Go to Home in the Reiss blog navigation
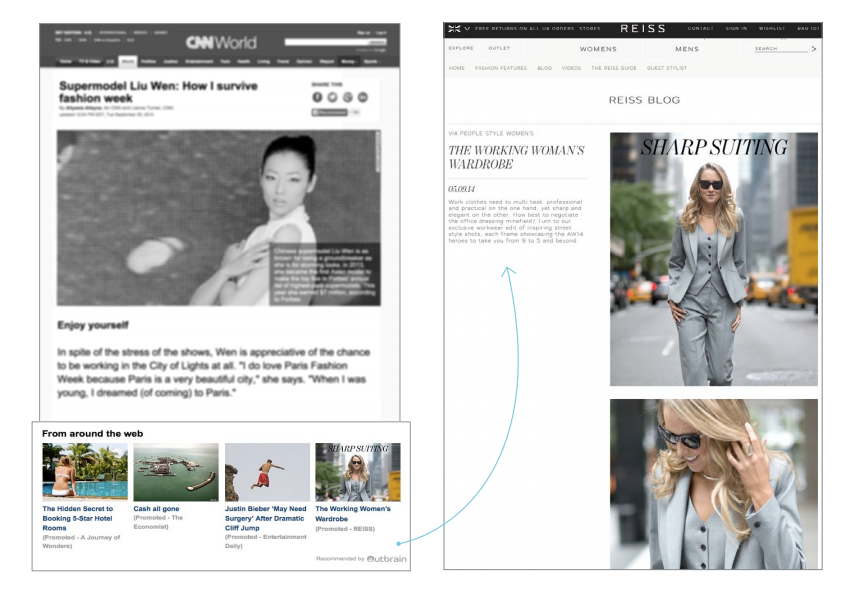The height and width of the screenshot is (598, 866). coord(457,68)
